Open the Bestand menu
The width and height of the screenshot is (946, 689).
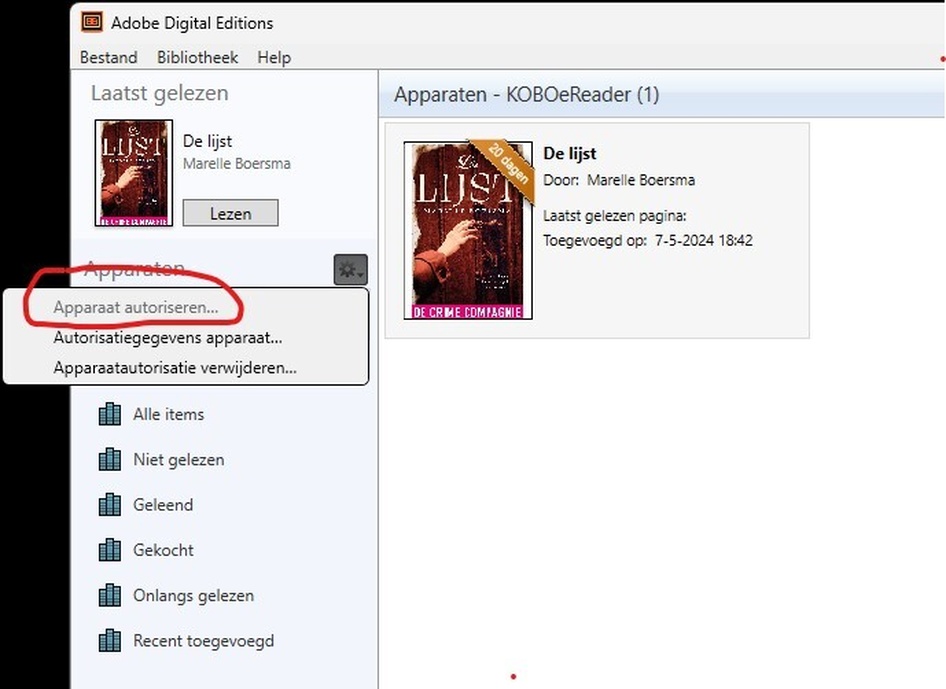click(x=109, y=57)
